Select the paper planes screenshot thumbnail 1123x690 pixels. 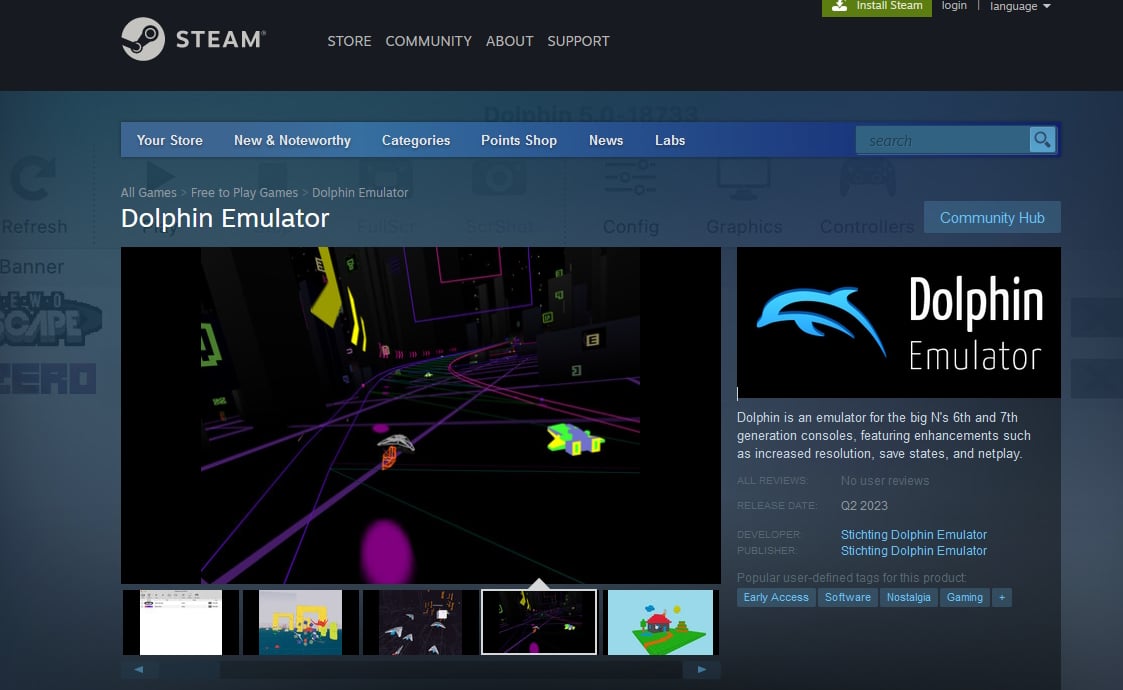coord(420,622)
